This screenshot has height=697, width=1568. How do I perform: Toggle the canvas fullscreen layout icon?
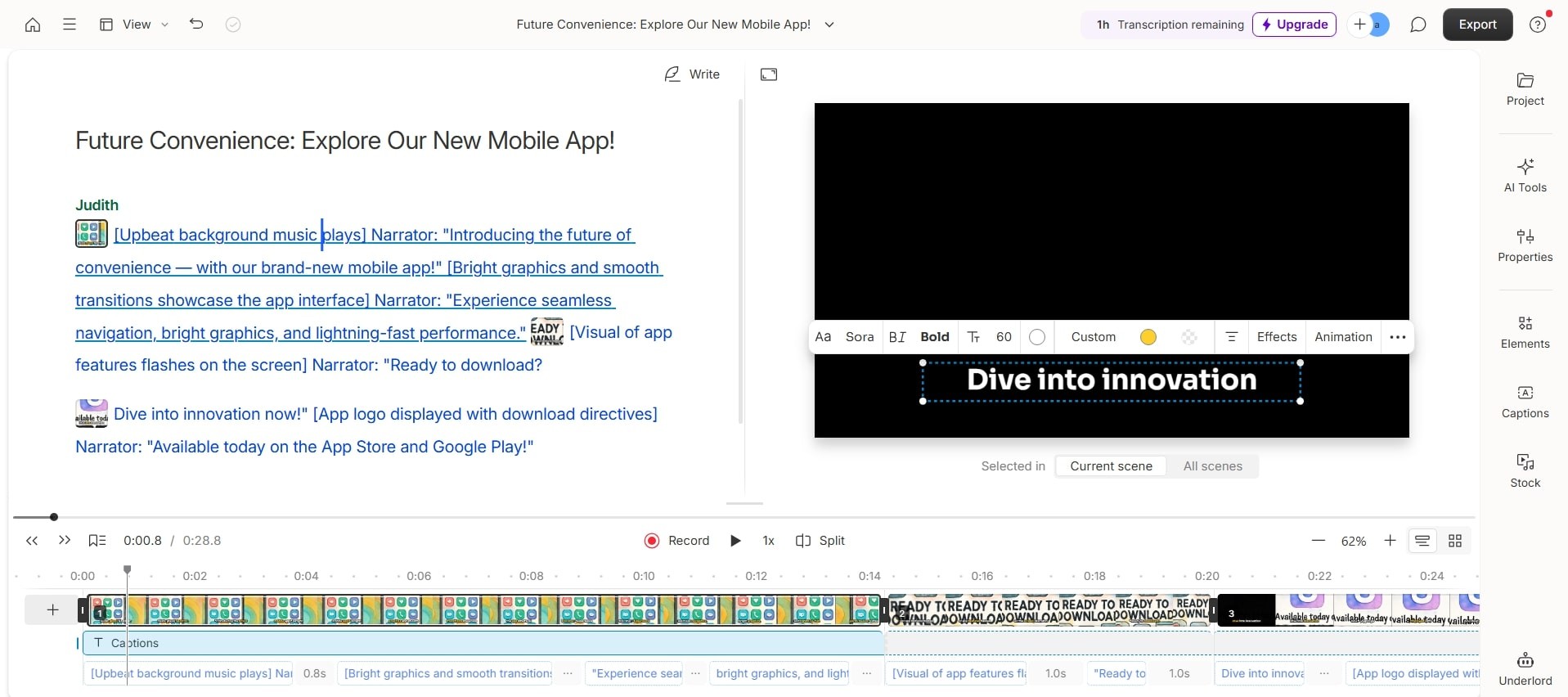pos(769,74)
